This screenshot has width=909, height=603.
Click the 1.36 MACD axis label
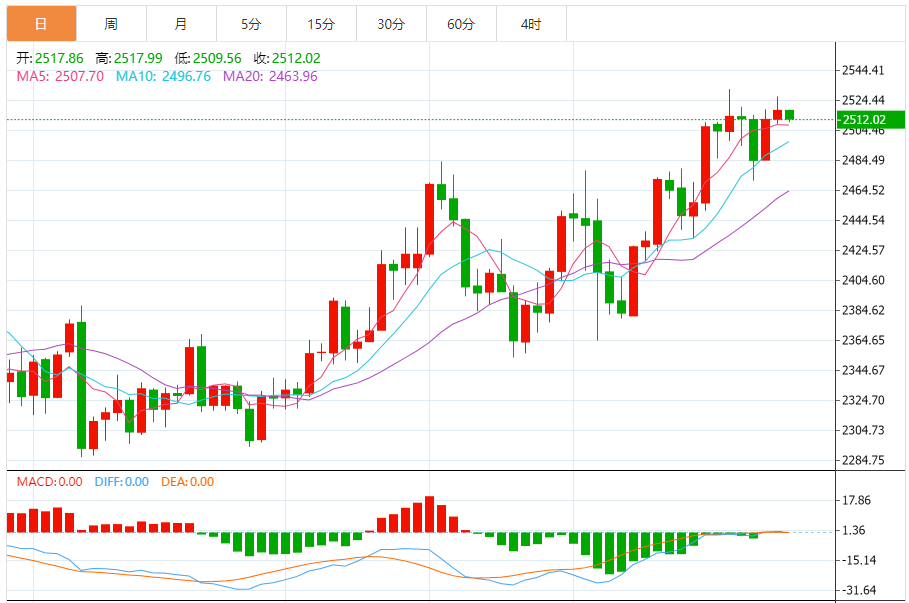tap(853, 531)
